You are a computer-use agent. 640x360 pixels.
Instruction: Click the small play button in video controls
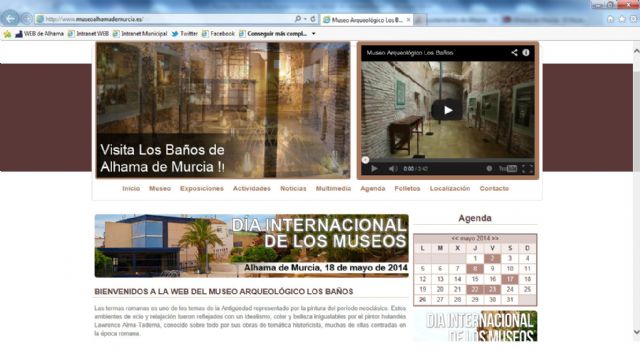(374, 169)
